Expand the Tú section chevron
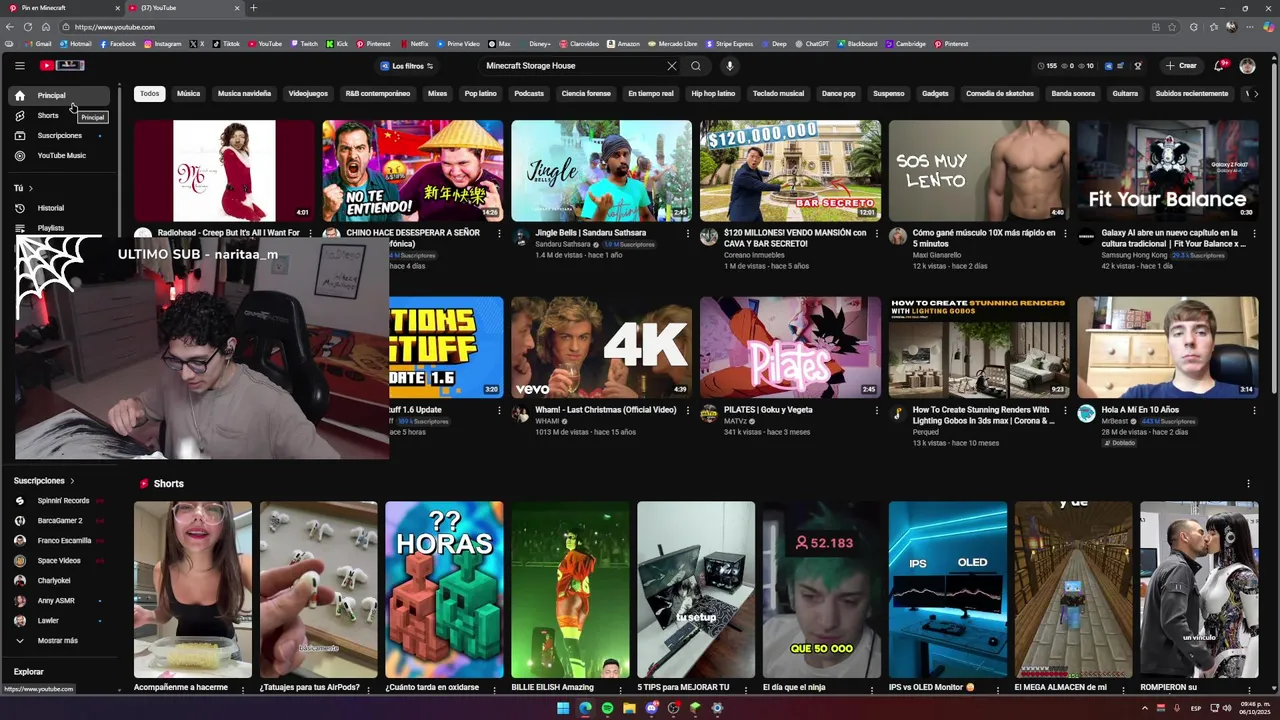Screen dimensions: 1280x720 coord(31,188)
